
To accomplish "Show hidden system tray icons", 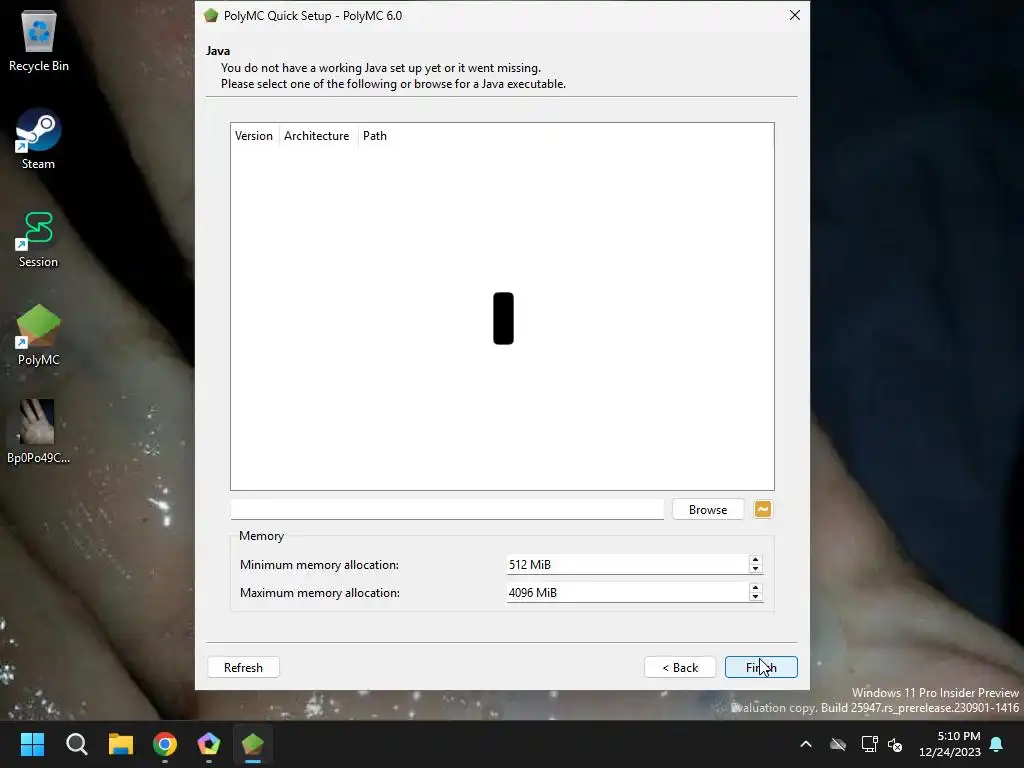I will [806, 744].
